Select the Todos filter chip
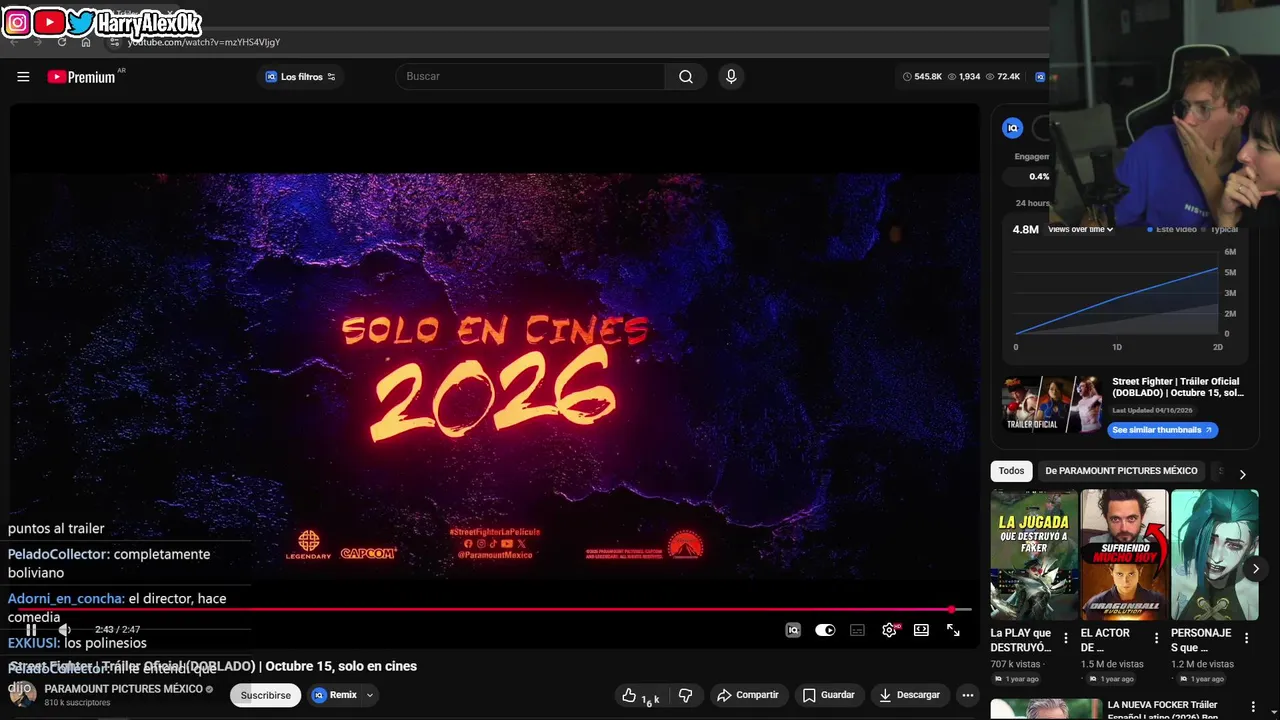The height and width of the screenshot is (720, 1280). tap(1011, 471)
